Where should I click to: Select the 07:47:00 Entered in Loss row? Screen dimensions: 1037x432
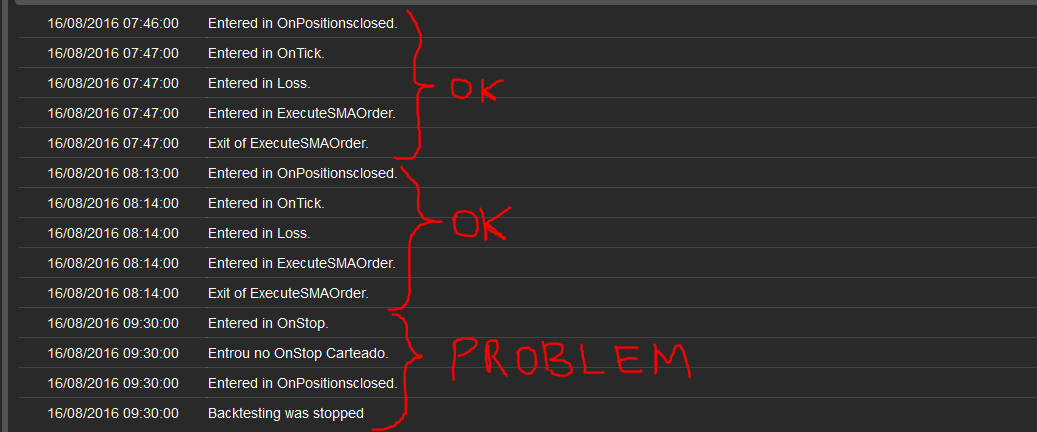pyautogui.click(x=528, y=83)
